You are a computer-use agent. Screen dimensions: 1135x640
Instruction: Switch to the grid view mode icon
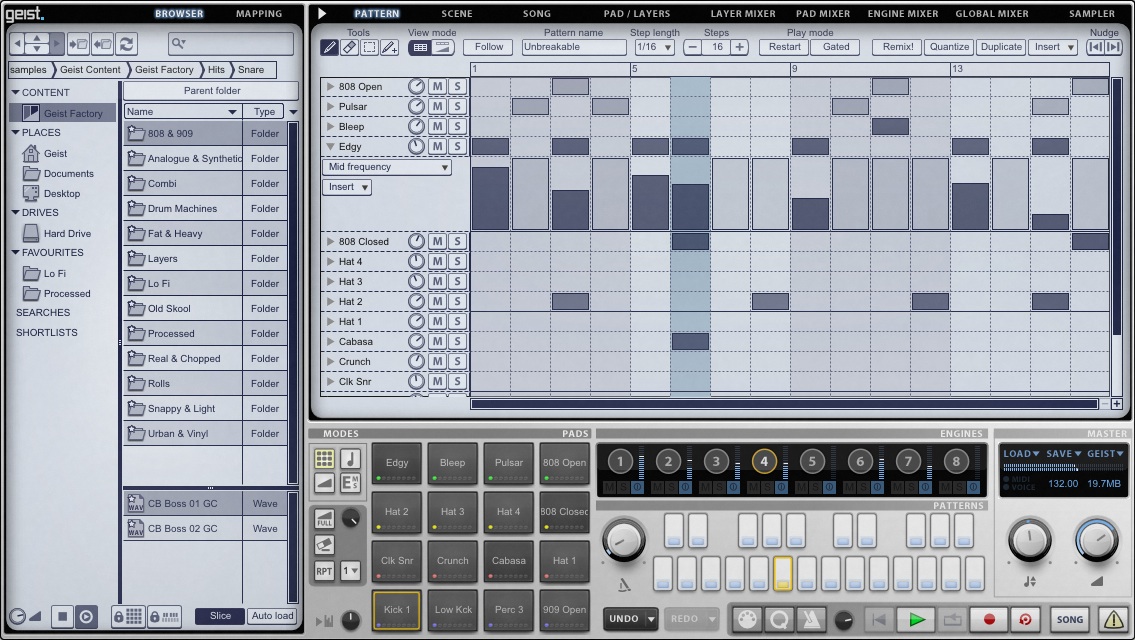pos(420,47)
